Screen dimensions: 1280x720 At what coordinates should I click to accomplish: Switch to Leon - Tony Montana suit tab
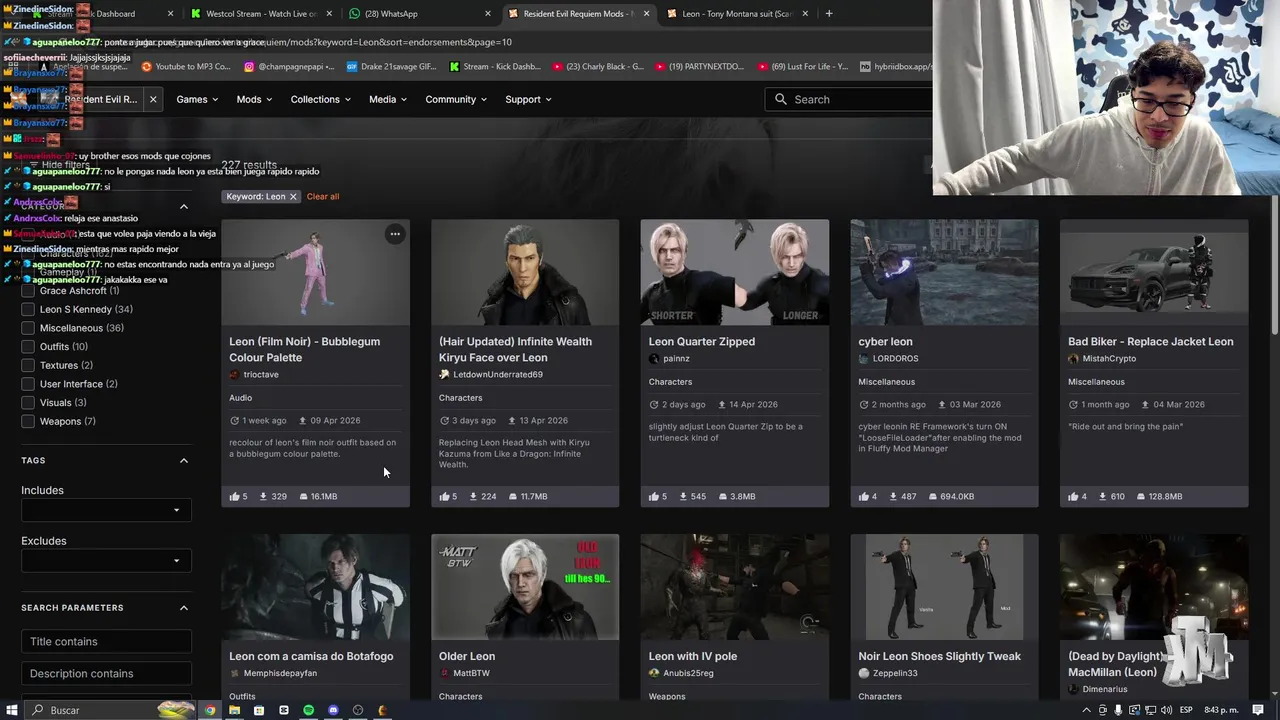coord(737,14)
